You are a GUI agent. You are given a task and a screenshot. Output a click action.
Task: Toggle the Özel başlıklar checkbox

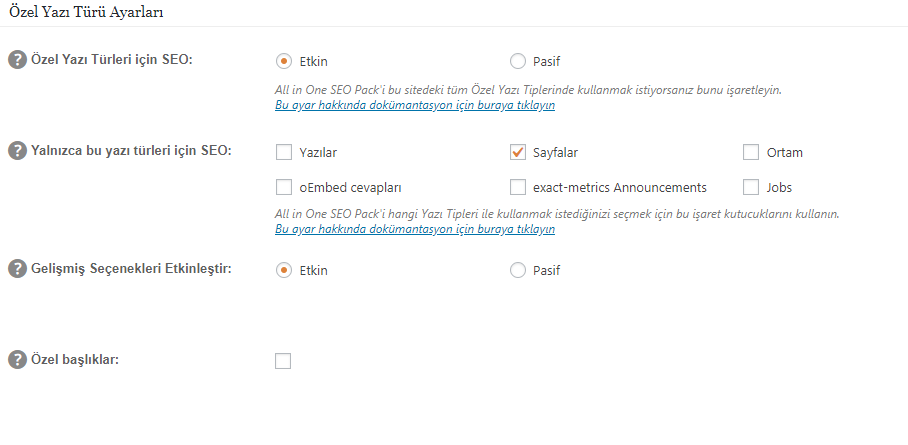coord(283,361)
